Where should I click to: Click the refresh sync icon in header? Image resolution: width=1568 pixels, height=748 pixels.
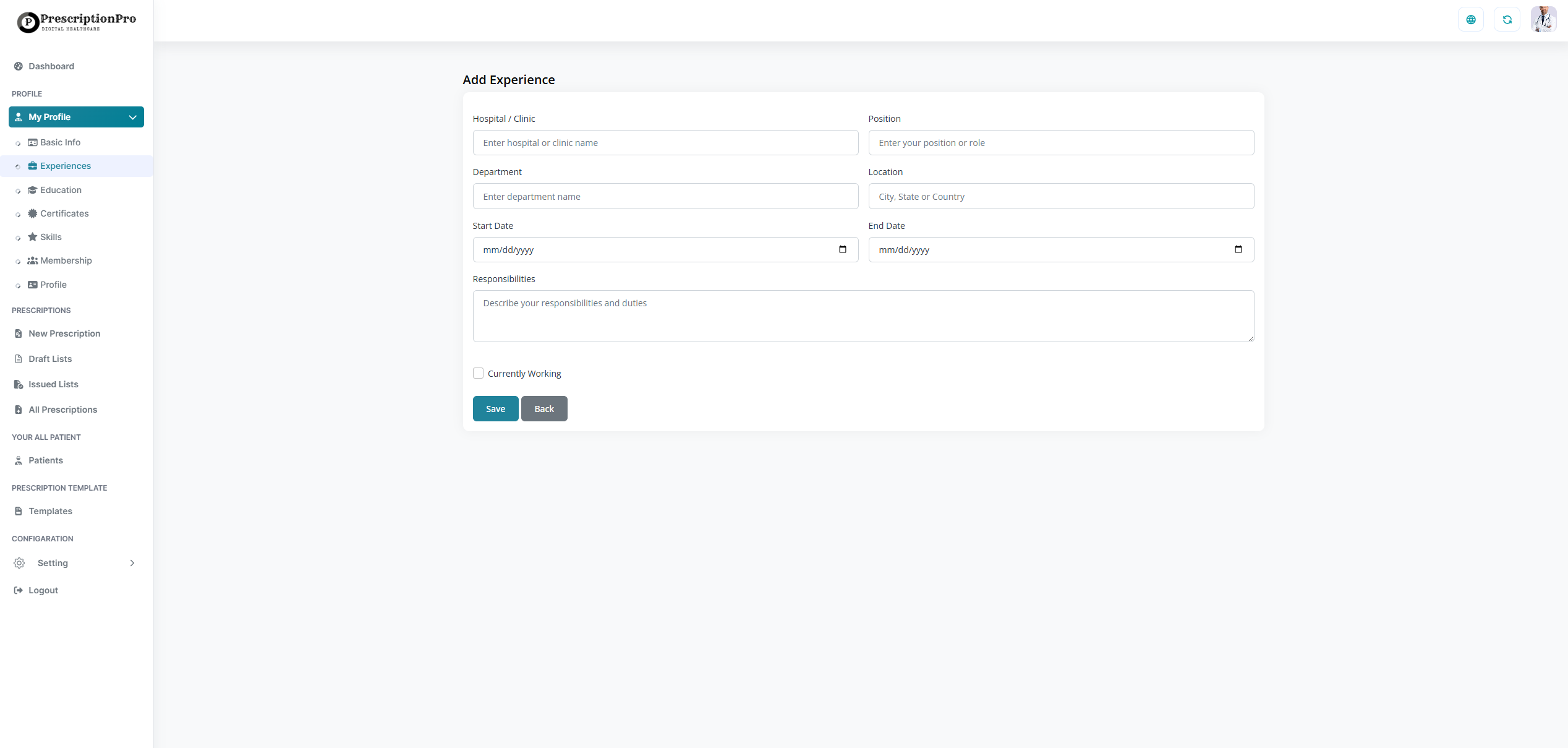1507,19
